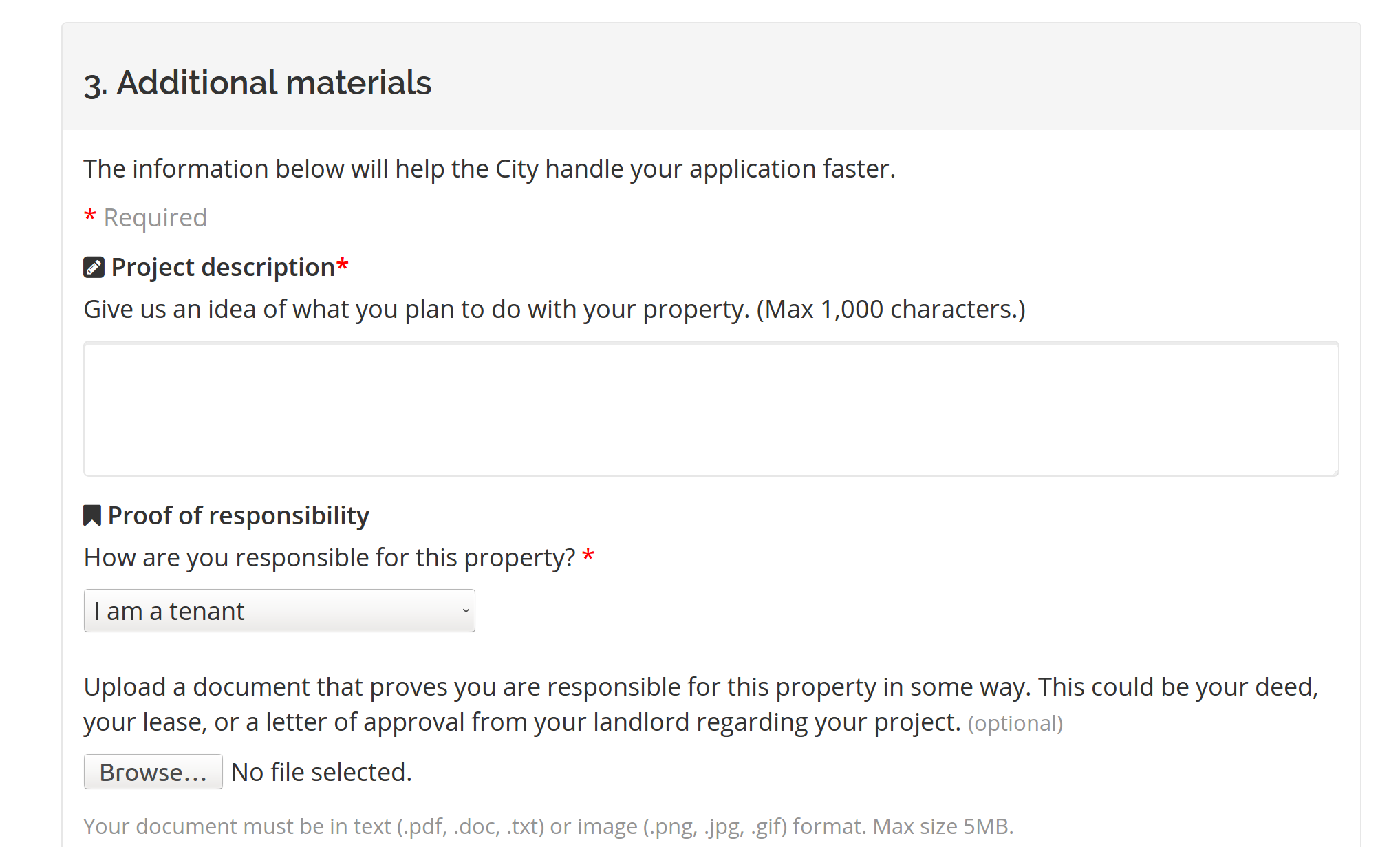Click the '(optional)' note after upload instructions
The width and height of the screenshot is (1400, 847).
pos(1015,723)
